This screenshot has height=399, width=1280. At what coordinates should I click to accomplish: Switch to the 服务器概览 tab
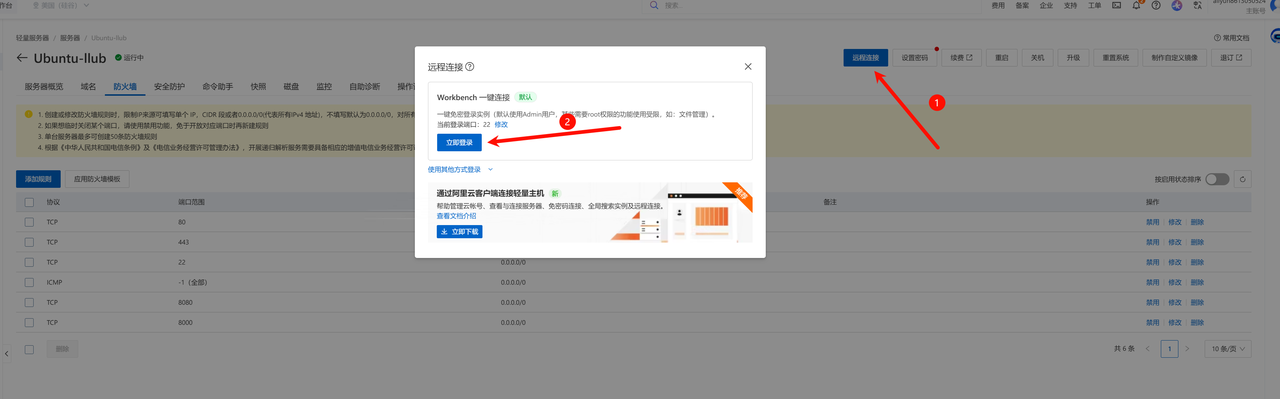pyautogui.click(x=44, y=87)
